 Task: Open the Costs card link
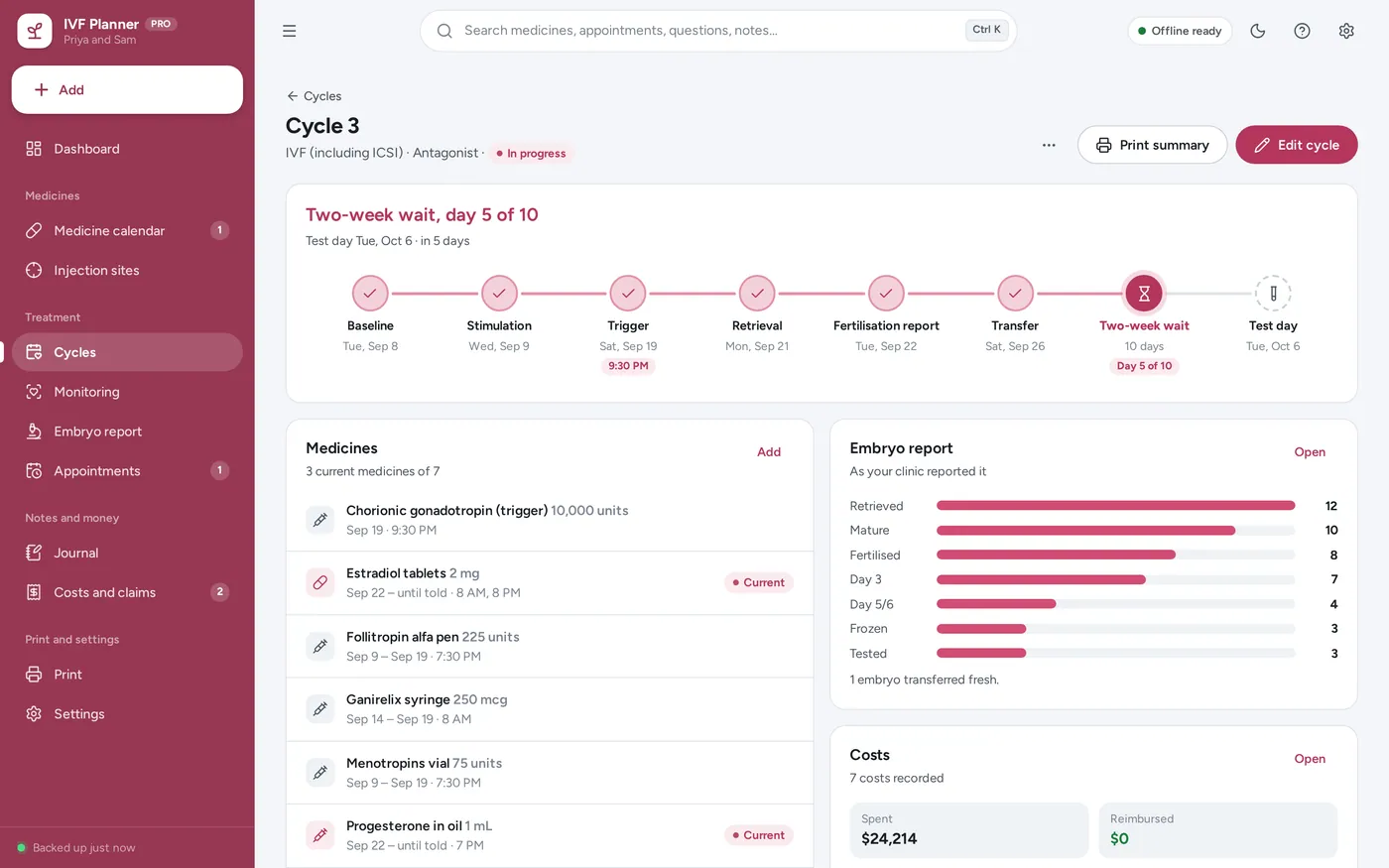click(1310, 759)
